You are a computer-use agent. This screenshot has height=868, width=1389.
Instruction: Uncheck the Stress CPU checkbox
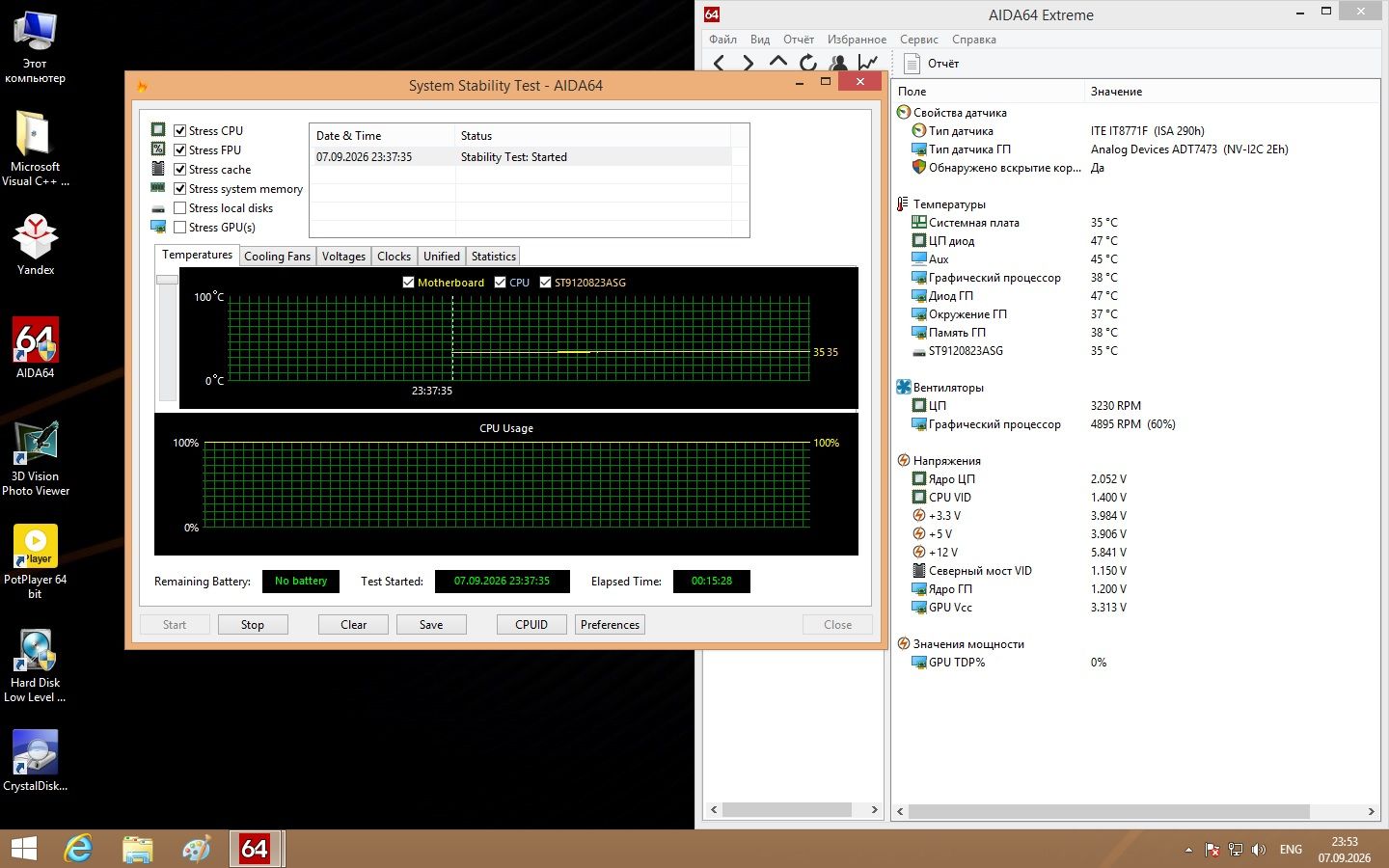179,130
